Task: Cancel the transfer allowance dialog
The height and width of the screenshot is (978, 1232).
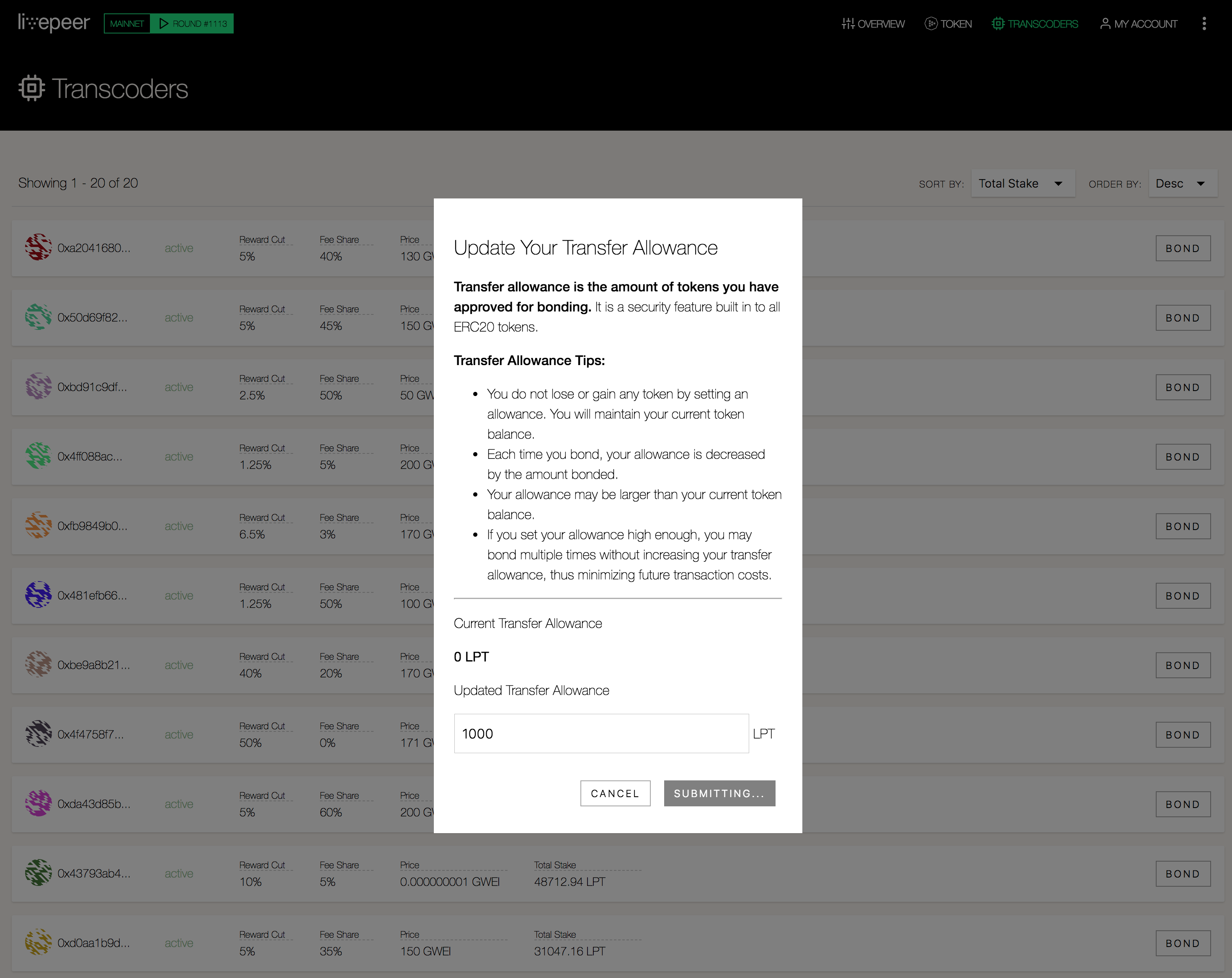Action: tap(615, 793)
